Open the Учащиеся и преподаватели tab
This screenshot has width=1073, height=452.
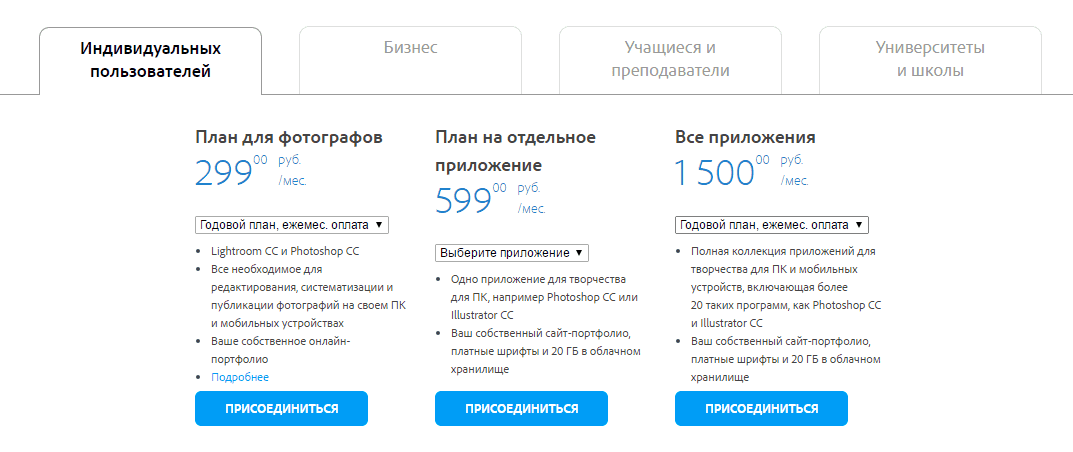pos(670,60)
